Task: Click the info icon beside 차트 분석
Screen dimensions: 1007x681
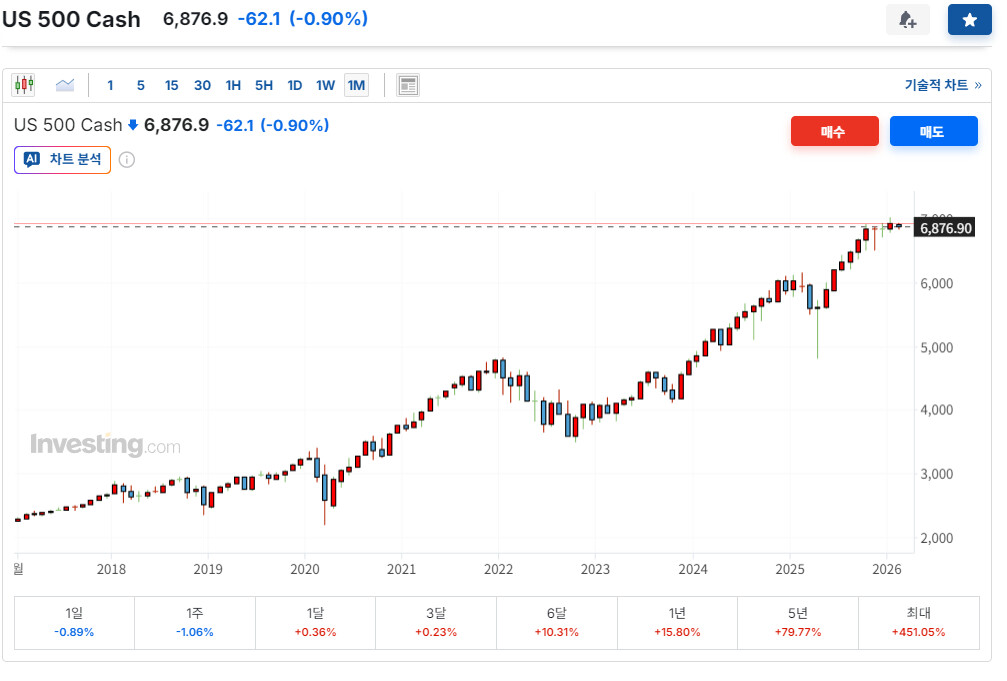Action: pos(127,159)
